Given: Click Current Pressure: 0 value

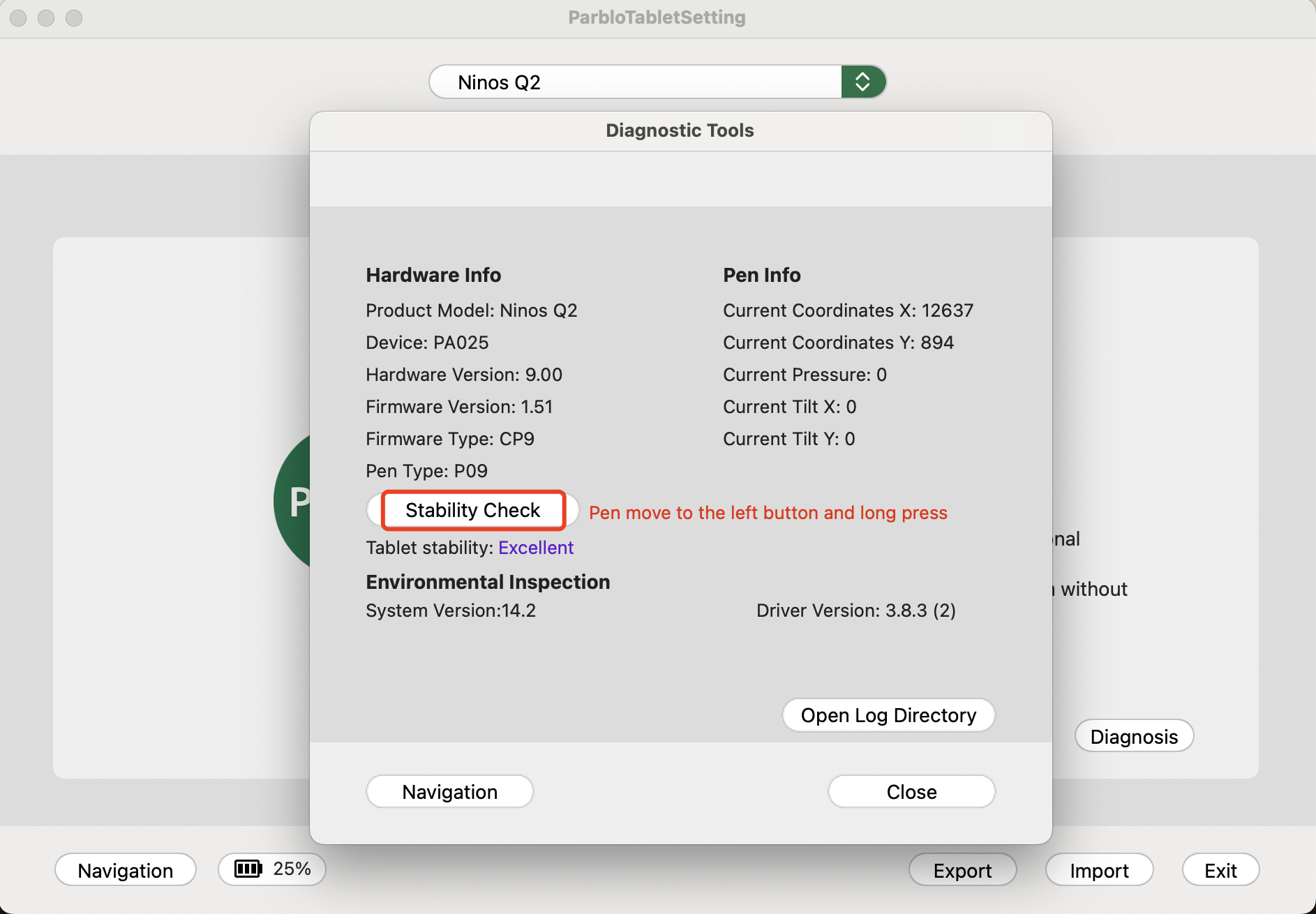Looking at the screenshot, I should pyautogui.click(x=805, y=375).
